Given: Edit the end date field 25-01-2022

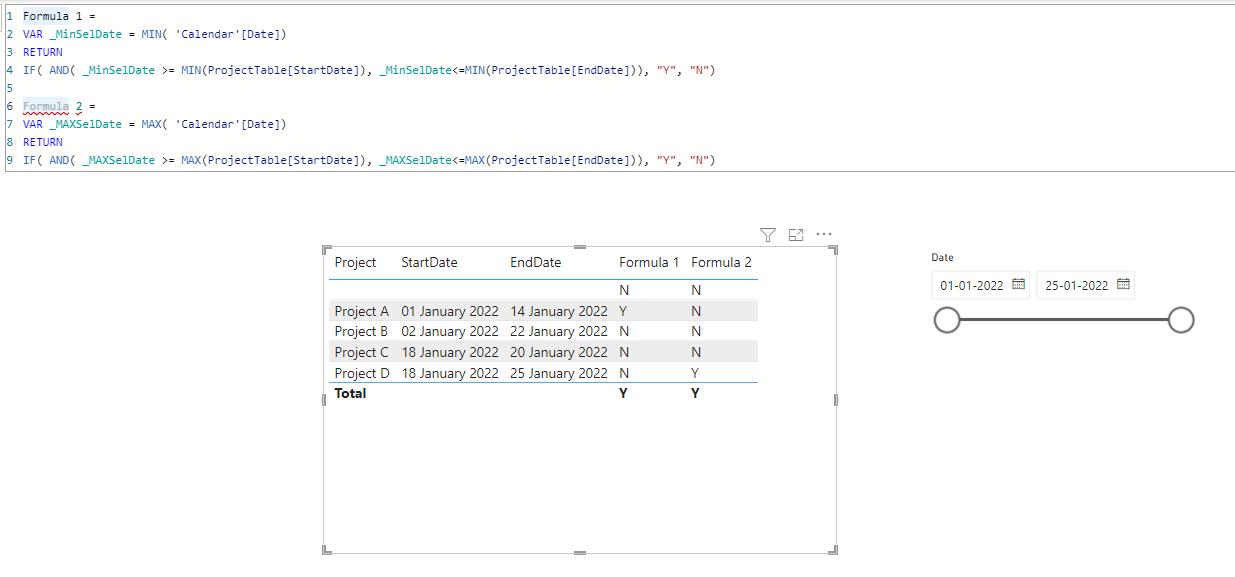Looking at the screenshot, I should click(1077, 285).
